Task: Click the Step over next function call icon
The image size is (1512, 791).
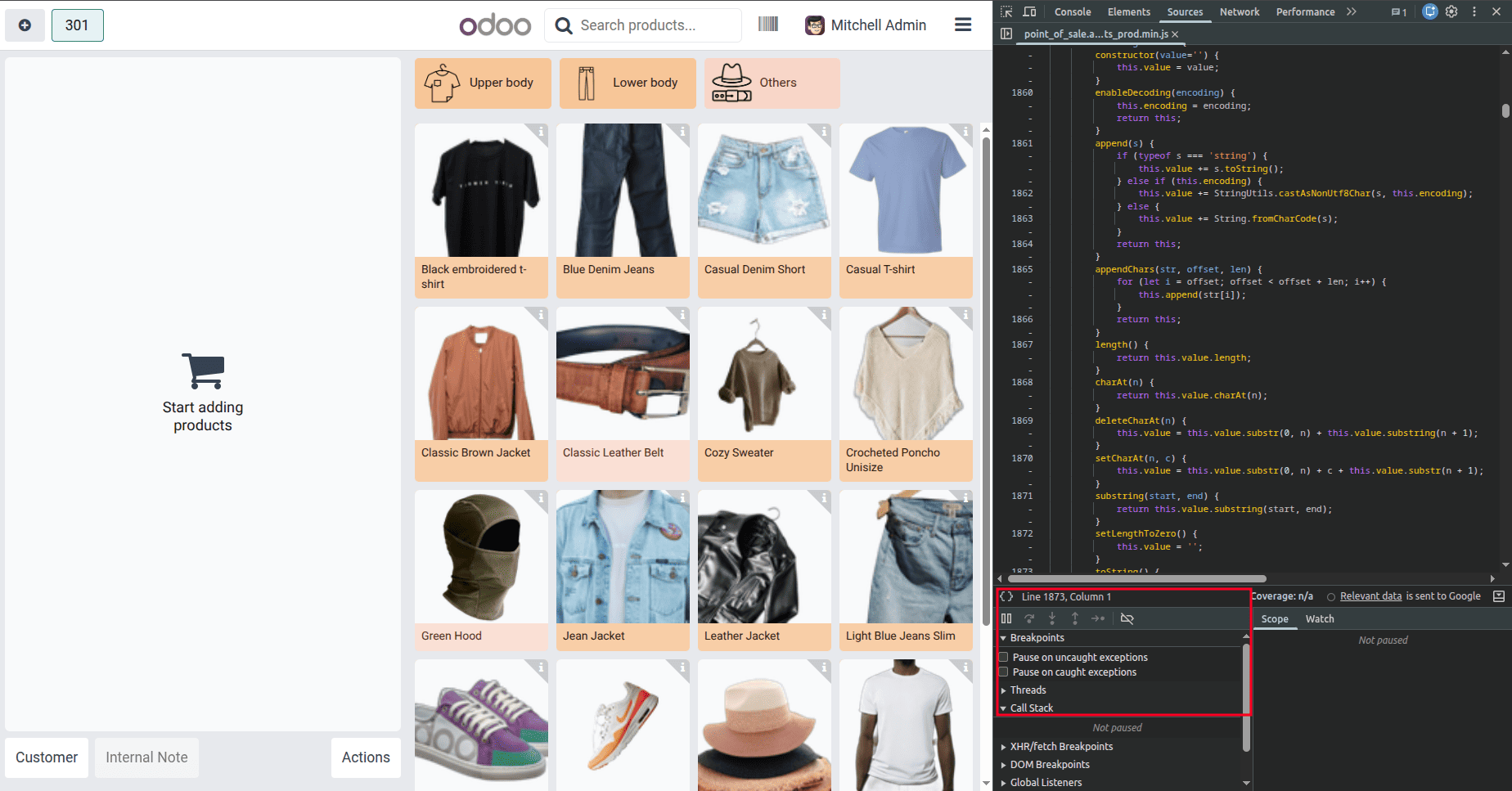Action: tap(1030, 618)
